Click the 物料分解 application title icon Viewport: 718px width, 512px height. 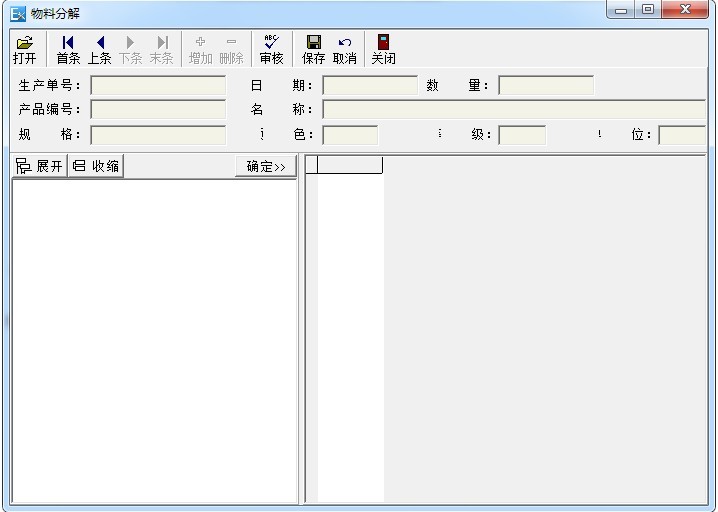click(18, 14)
